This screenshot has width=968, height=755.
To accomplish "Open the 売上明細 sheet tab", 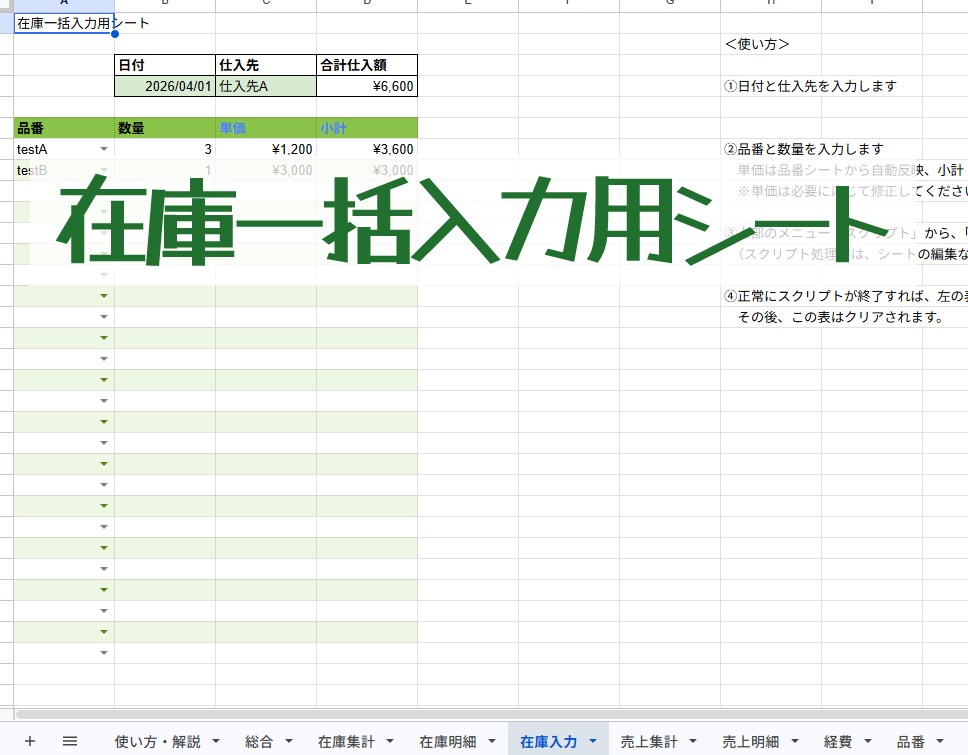I will (751, 741).
